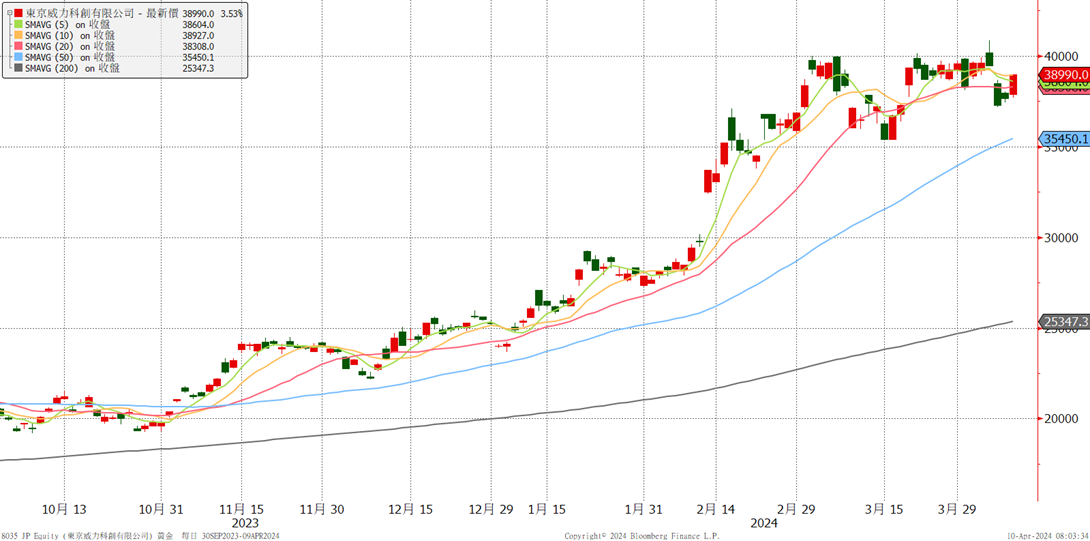The image size is (1090, 541).
Task: Click legend last price value 38990.0
Action: coord(198,13)
